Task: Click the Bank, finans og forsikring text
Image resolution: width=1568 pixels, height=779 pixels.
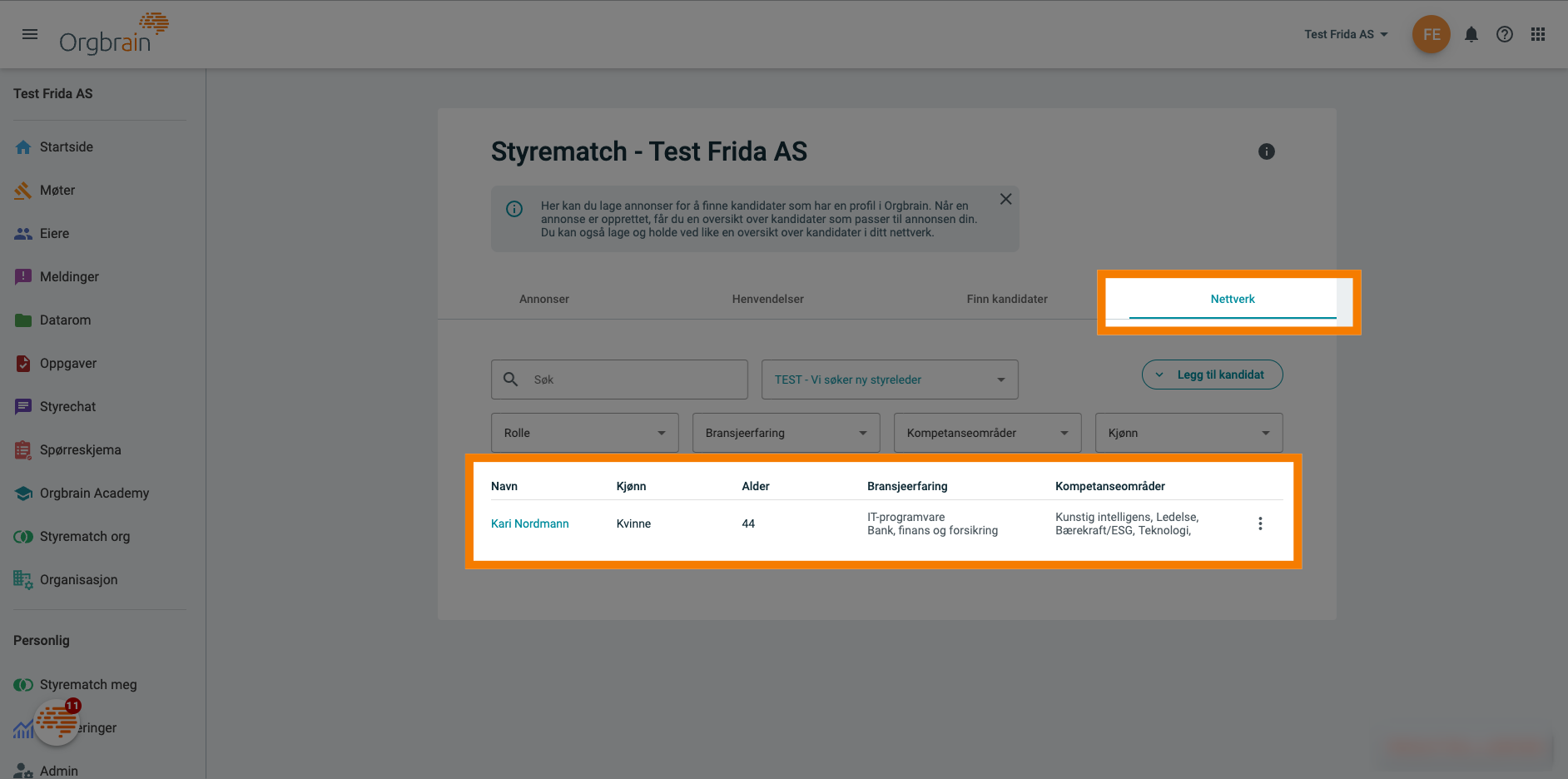Action: pos(933,530)
